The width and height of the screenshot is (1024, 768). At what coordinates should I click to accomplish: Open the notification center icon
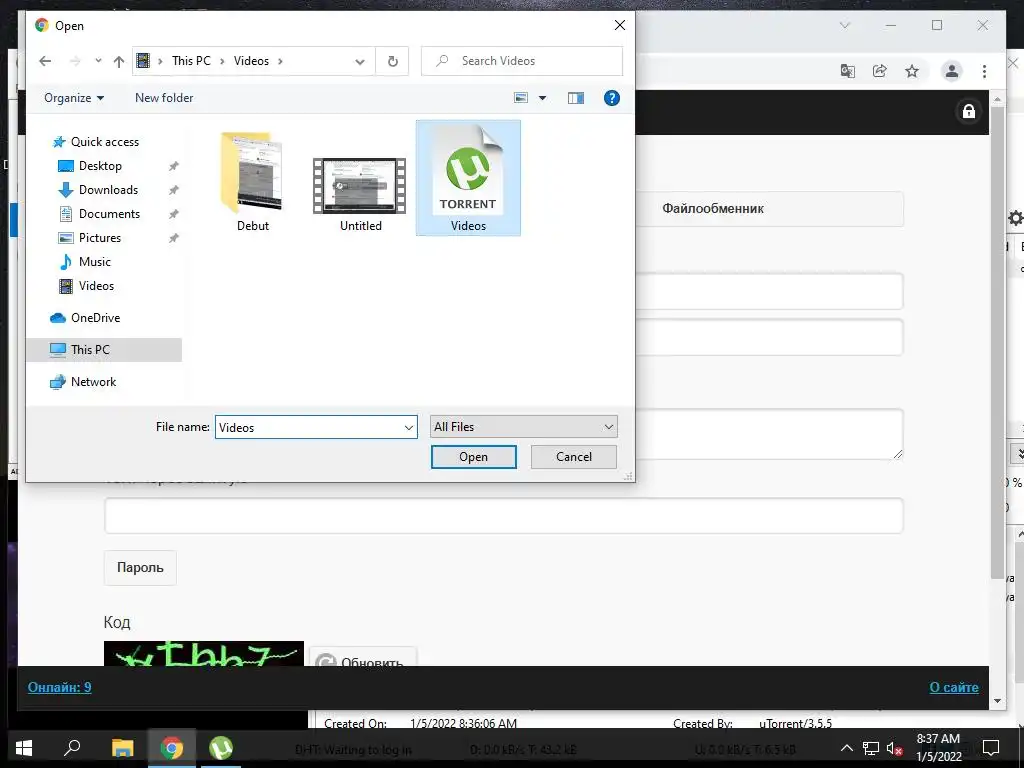click(991, 748)
